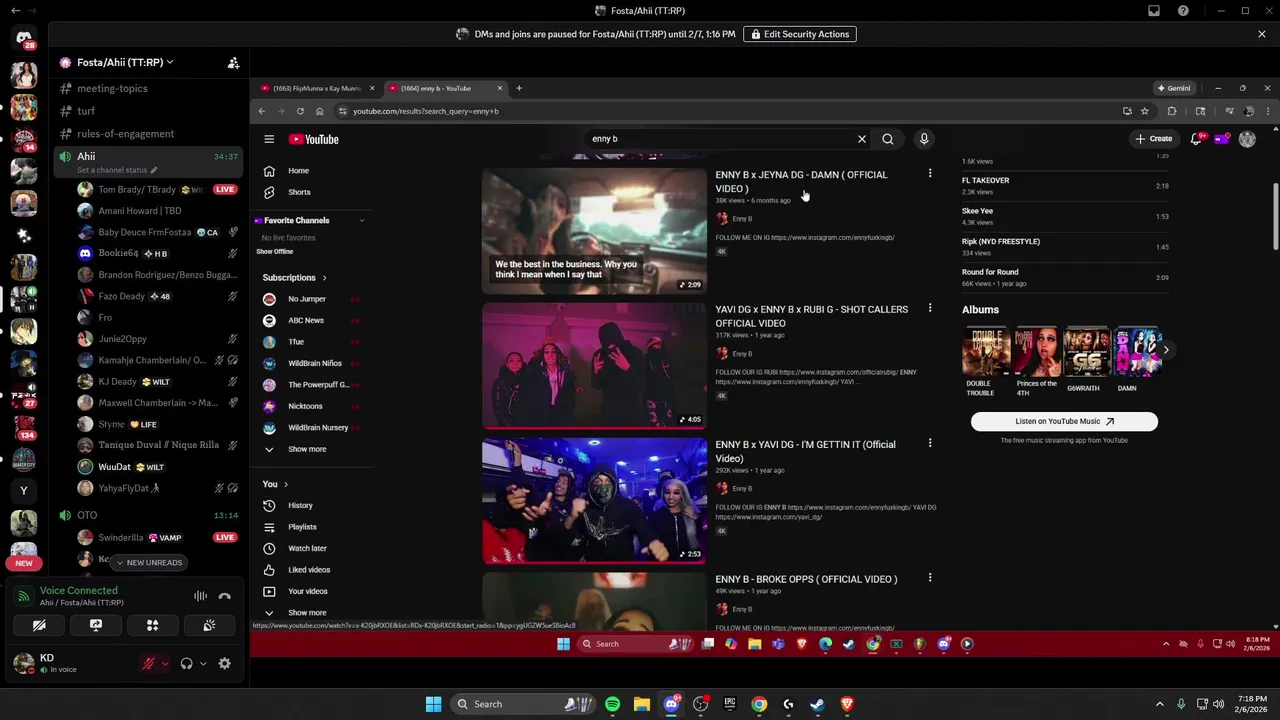Clear the YouTube search query

(862, 139)
